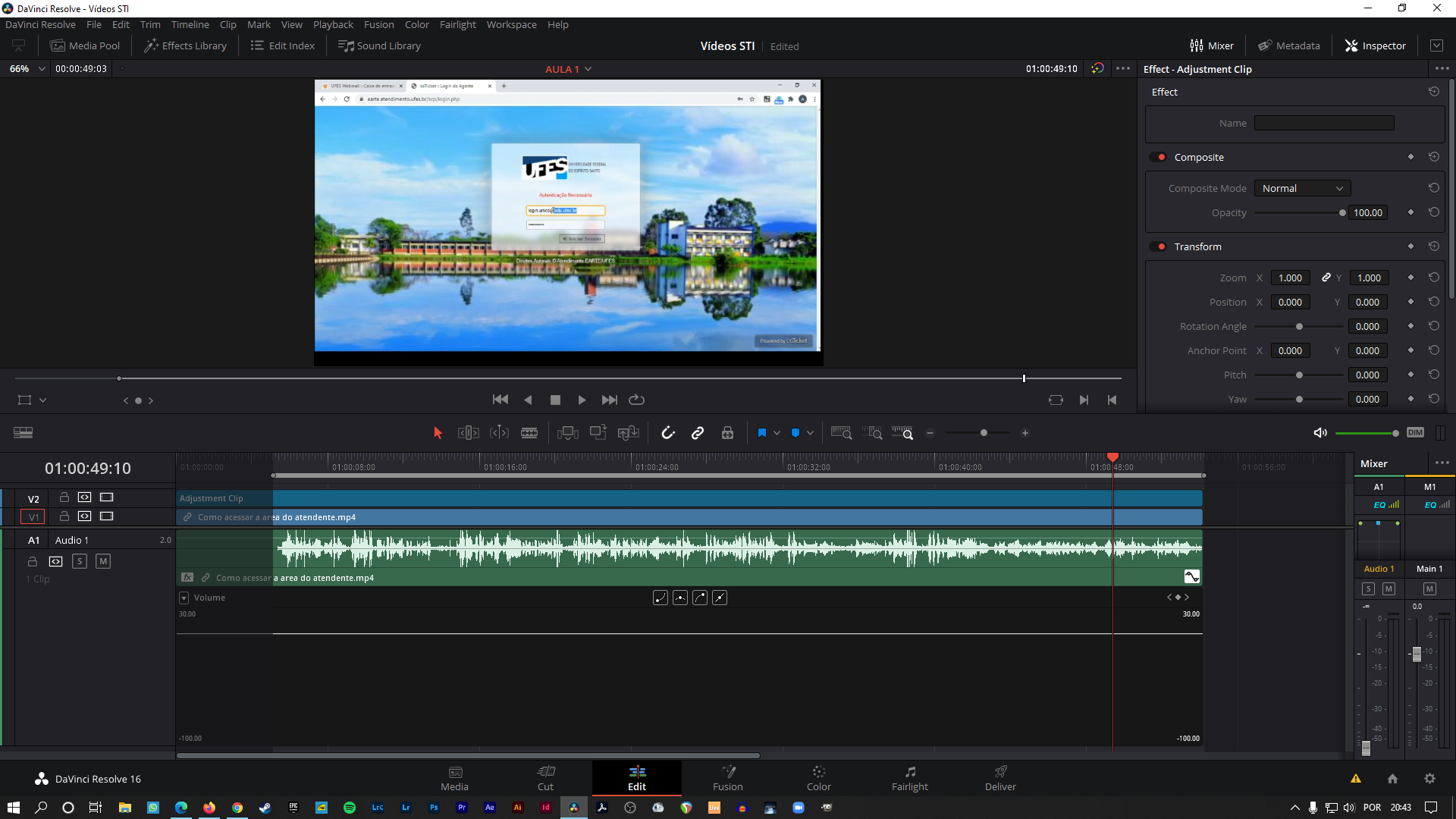Open flag color dropdown arrow
Image resolution: width=1456 pixels, height=819 pixels.
point(777,433)
